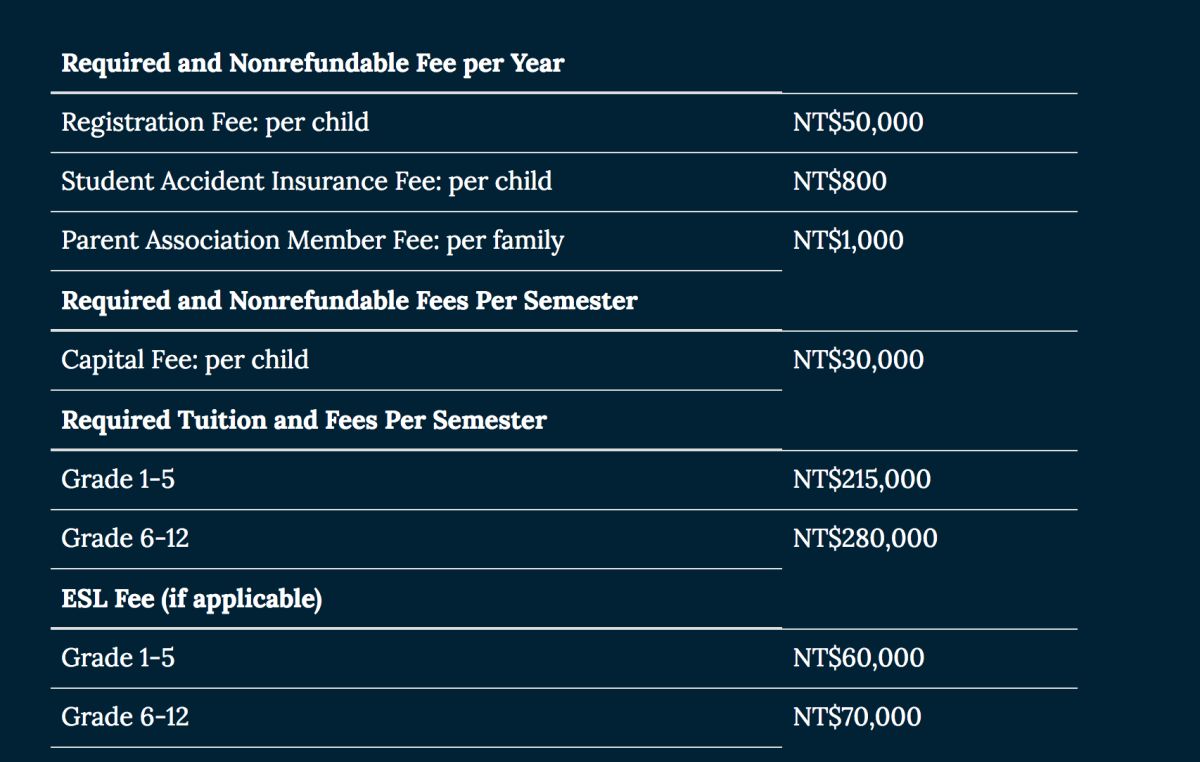Viewport: 1200px width, 762px height.
Task: Click the NT$30,000 capital fee amount
Action: click(858, 360)
